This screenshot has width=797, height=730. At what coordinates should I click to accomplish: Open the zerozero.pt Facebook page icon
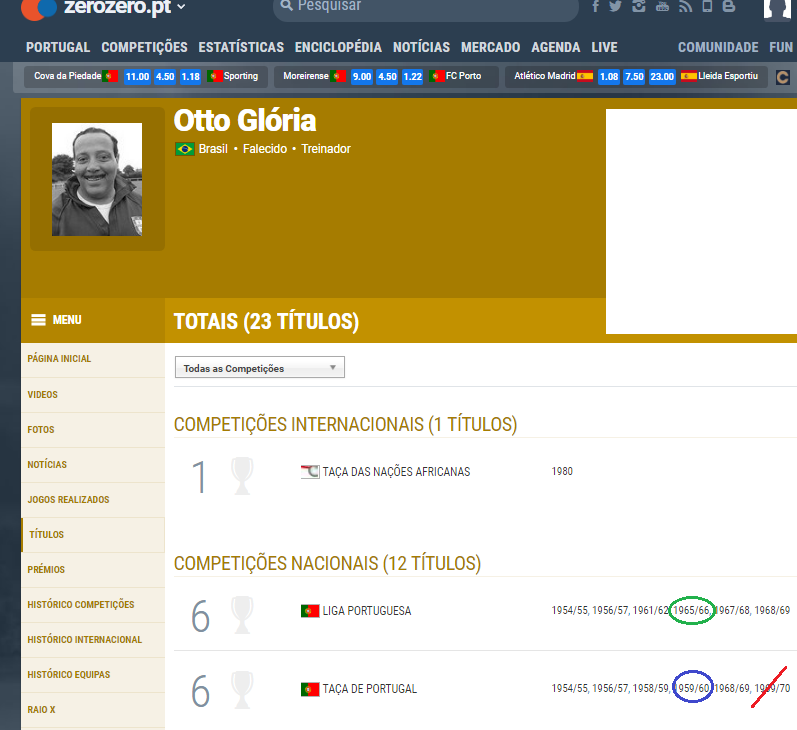[595, 6]
